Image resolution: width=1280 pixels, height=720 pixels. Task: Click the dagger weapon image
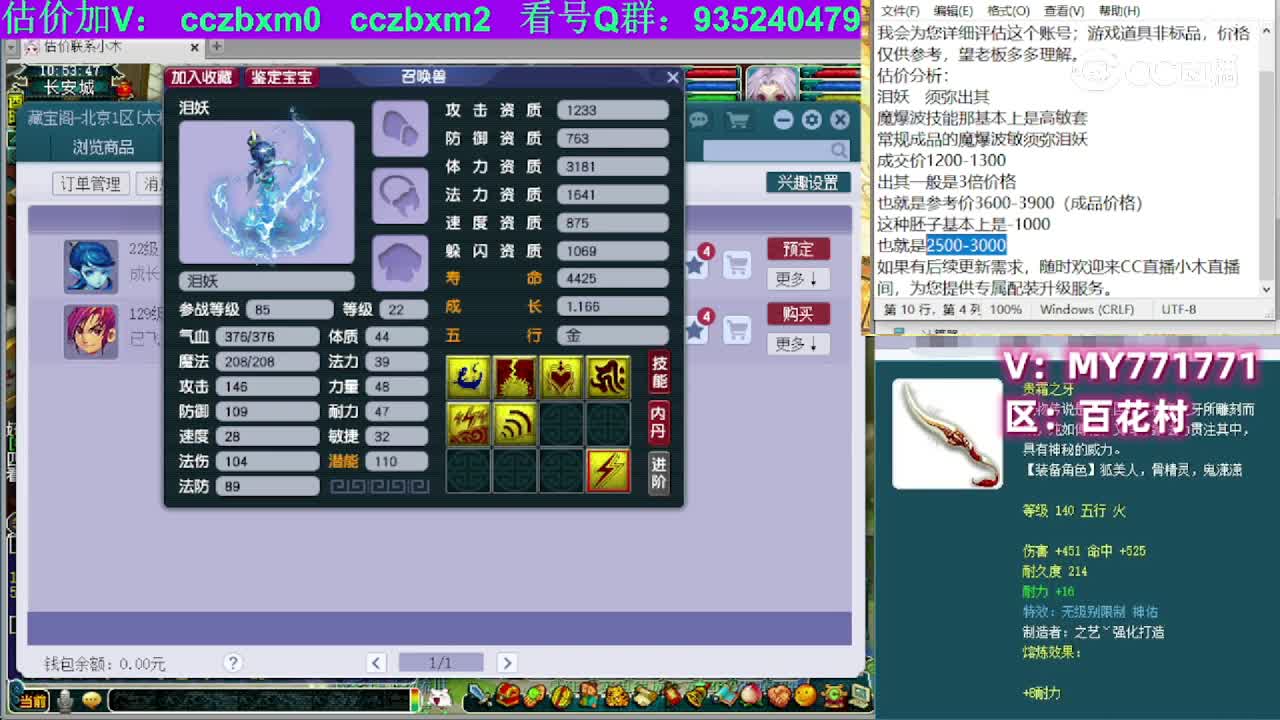947,434
